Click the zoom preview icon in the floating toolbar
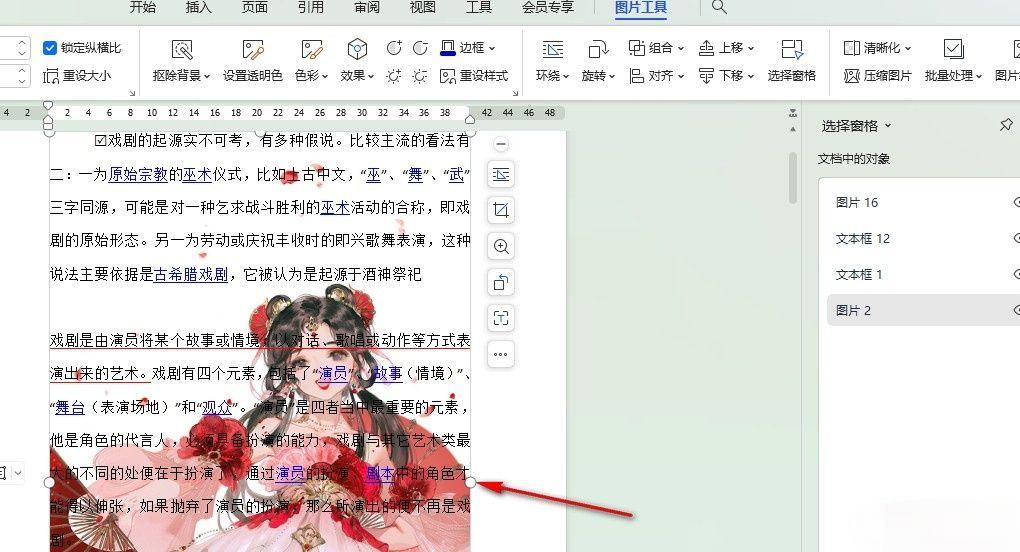1020x552 pixels. pyautogui.click(x=501, y=246)
